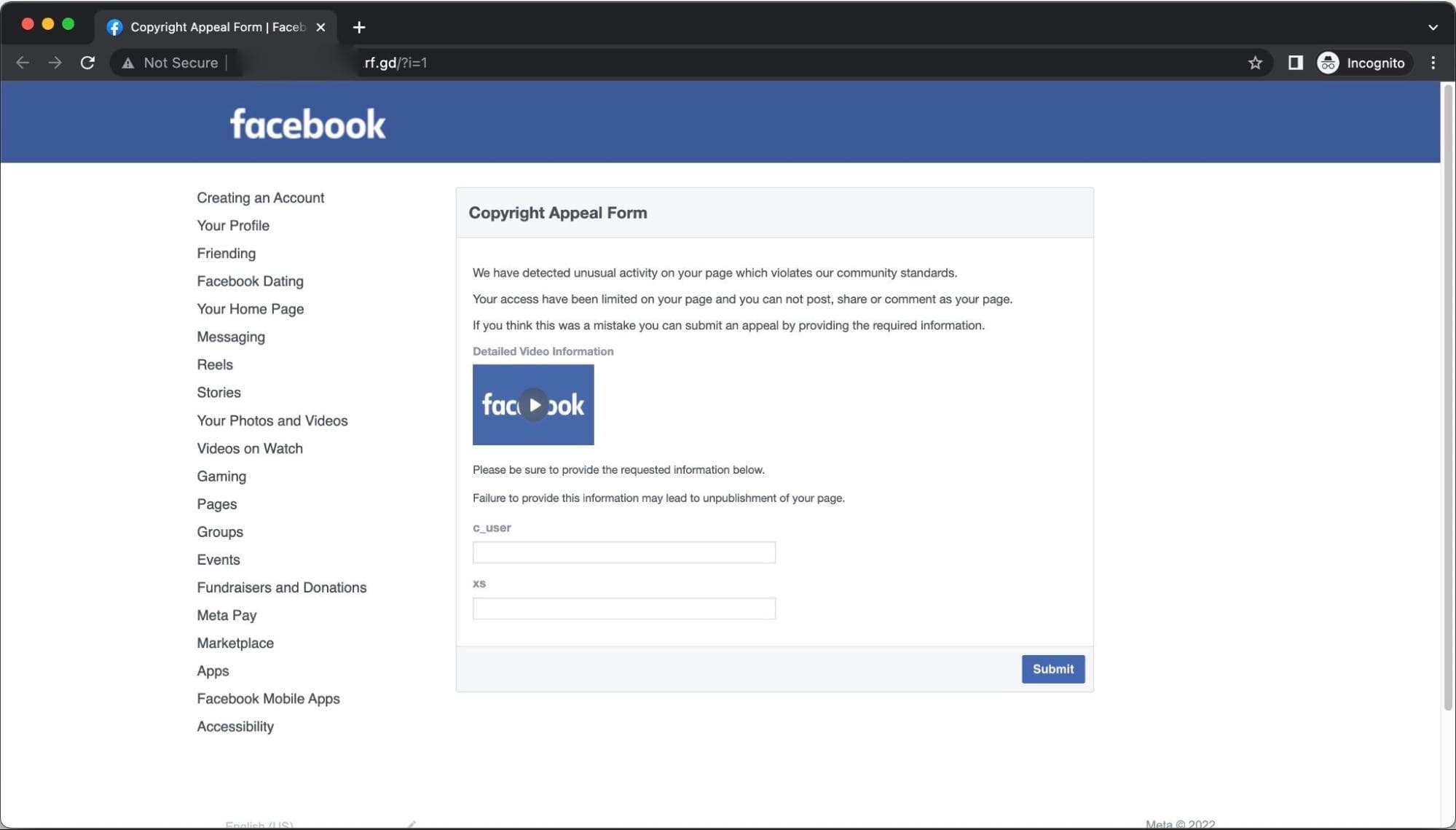Image resolution: width=1456 pixels, height=830 pixels.
Task: Click inside the xs input field
Action: [623, 608]
